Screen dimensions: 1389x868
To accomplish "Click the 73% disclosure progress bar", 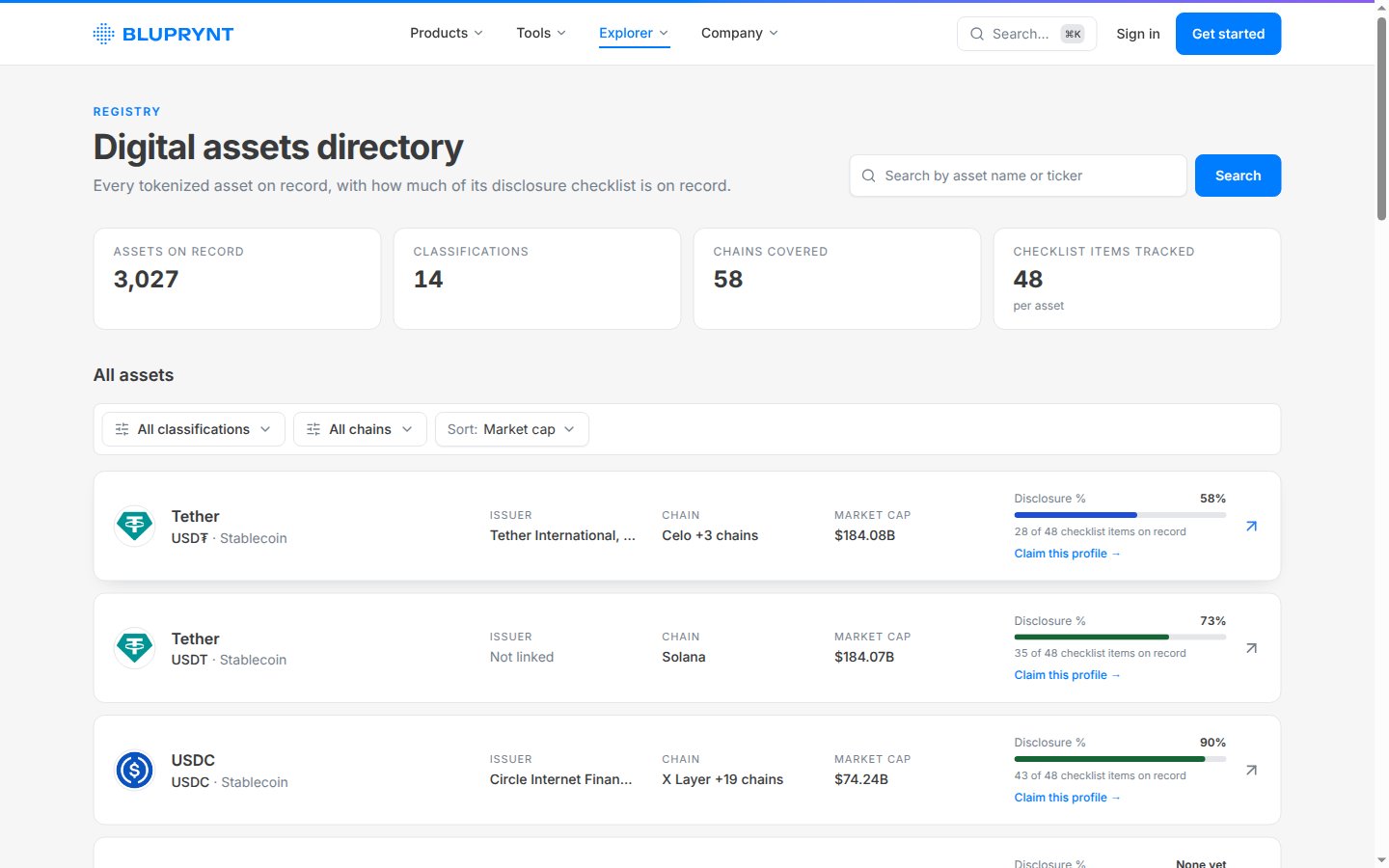I will click(1120, 637).
